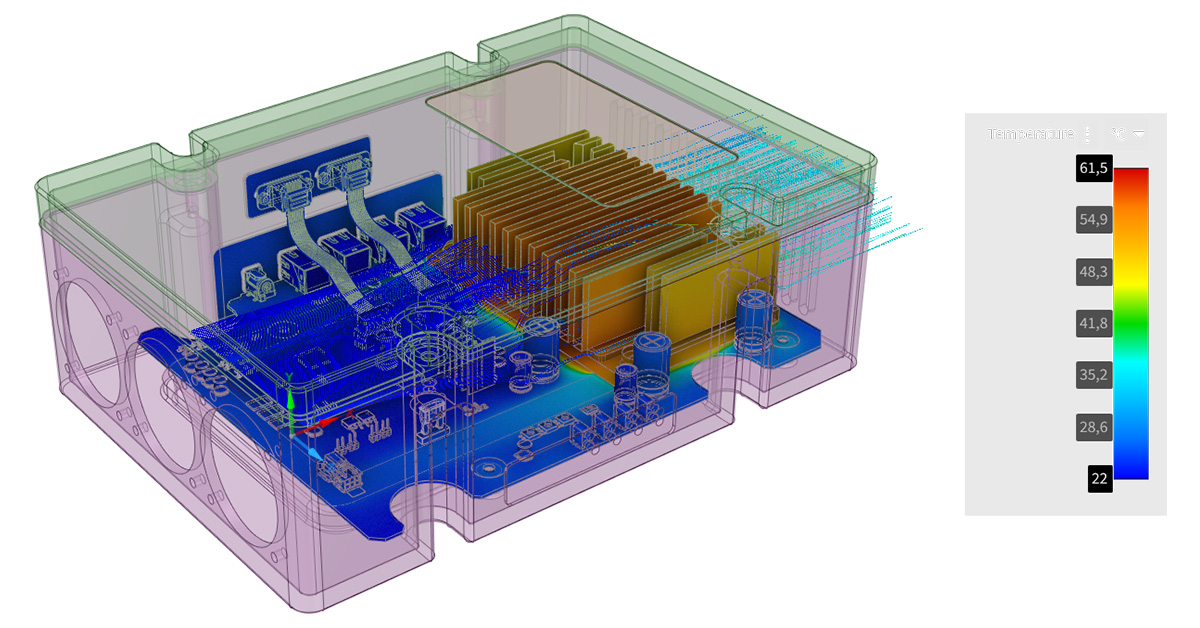1200x628 pixels.
Task: Select the 61,5 maximum value field
Action: point(1093,169)
